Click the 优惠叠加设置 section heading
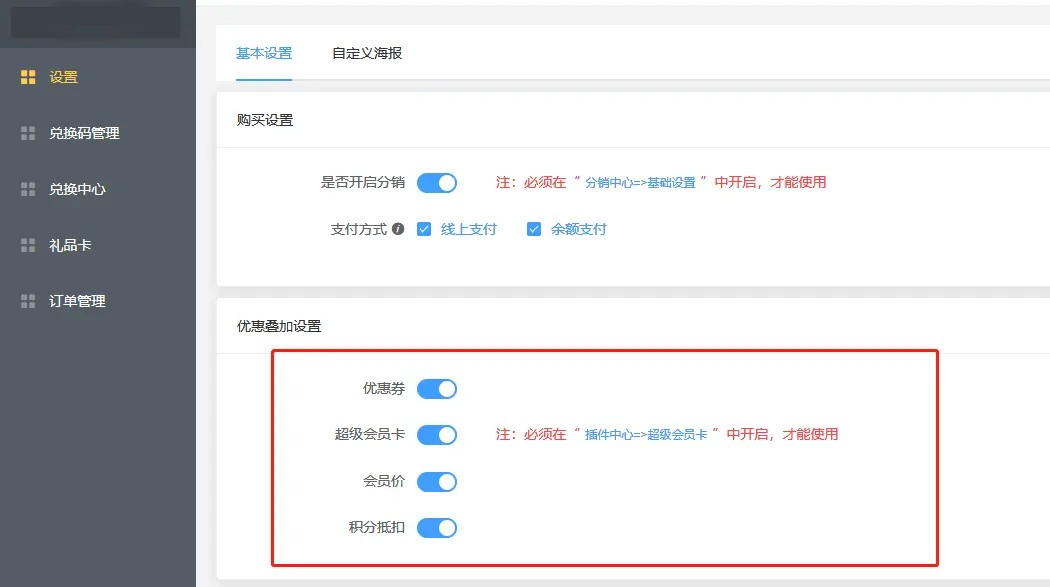Viewport: 1050px width, 587px height. (x=279, y=327)
